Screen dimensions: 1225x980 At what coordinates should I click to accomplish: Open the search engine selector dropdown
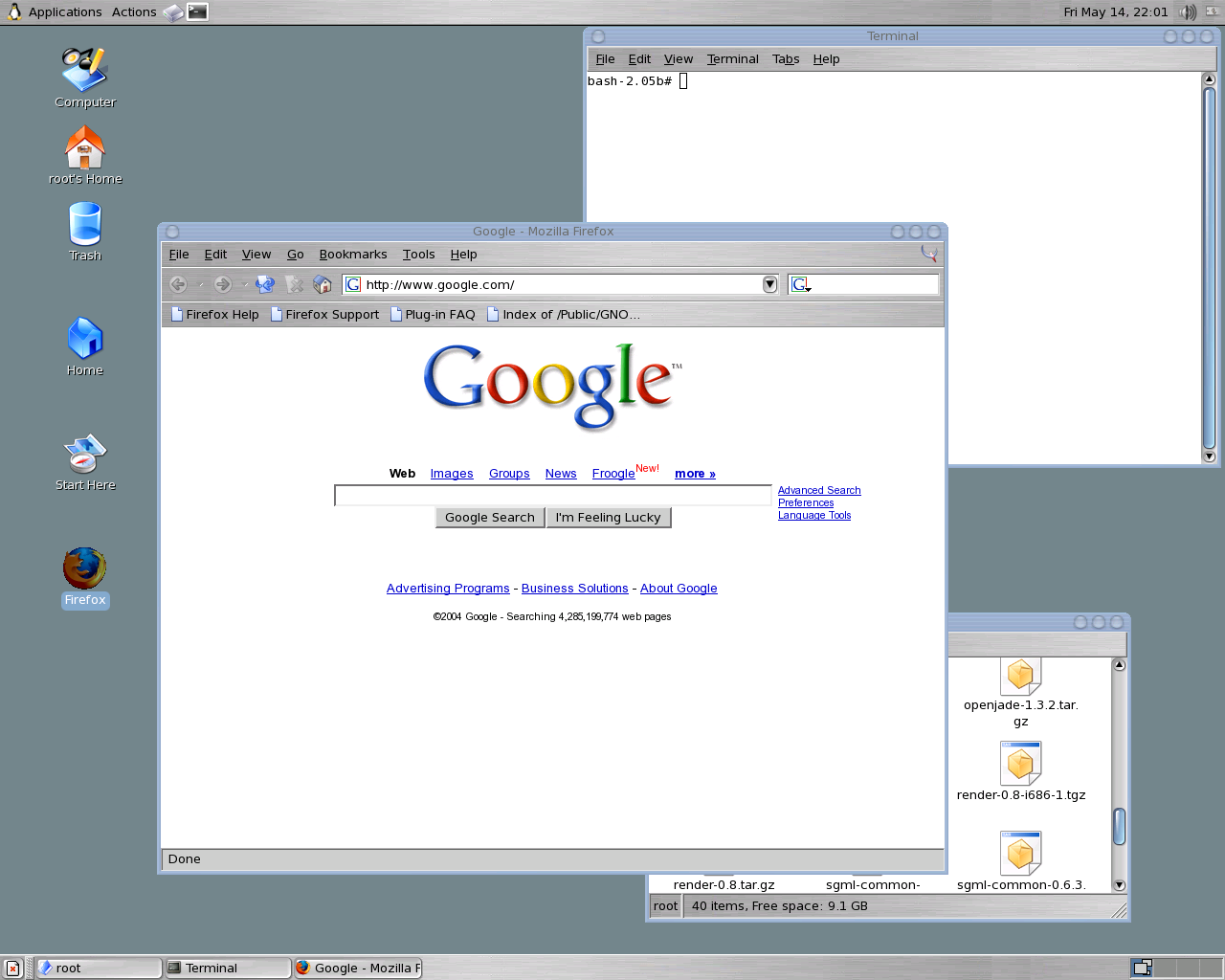click(801, 284)
